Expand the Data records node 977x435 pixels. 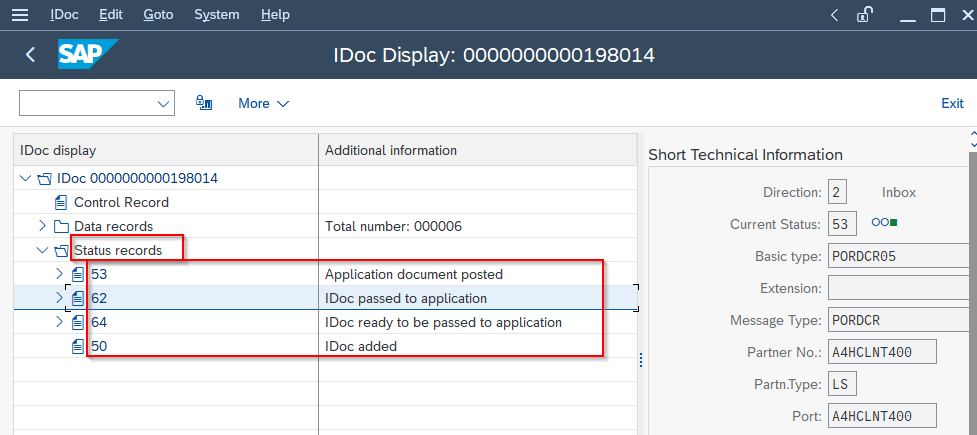point(42,226)
